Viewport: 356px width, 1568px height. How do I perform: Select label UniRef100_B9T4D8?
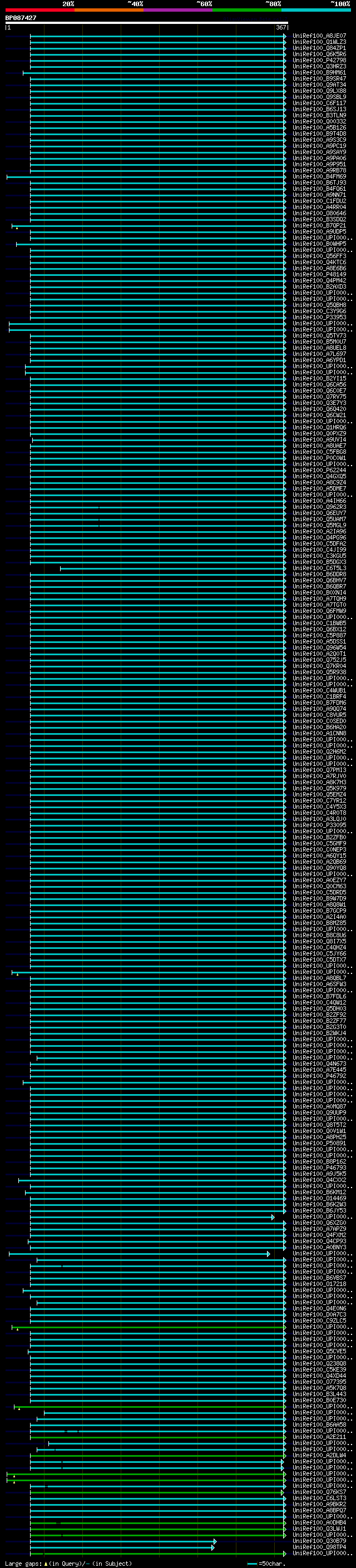(319, 134)
